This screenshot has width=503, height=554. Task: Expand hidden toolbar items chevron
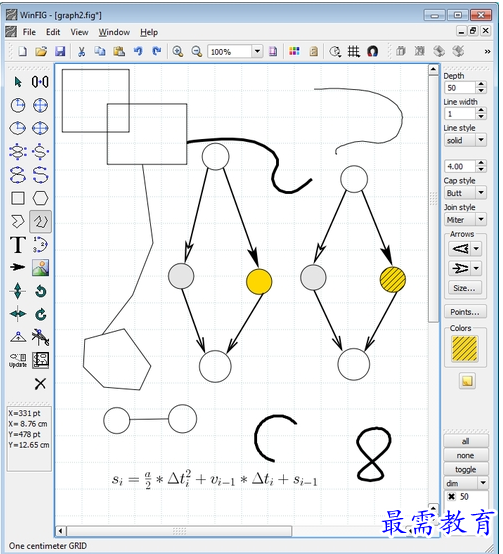click(487, 52)
